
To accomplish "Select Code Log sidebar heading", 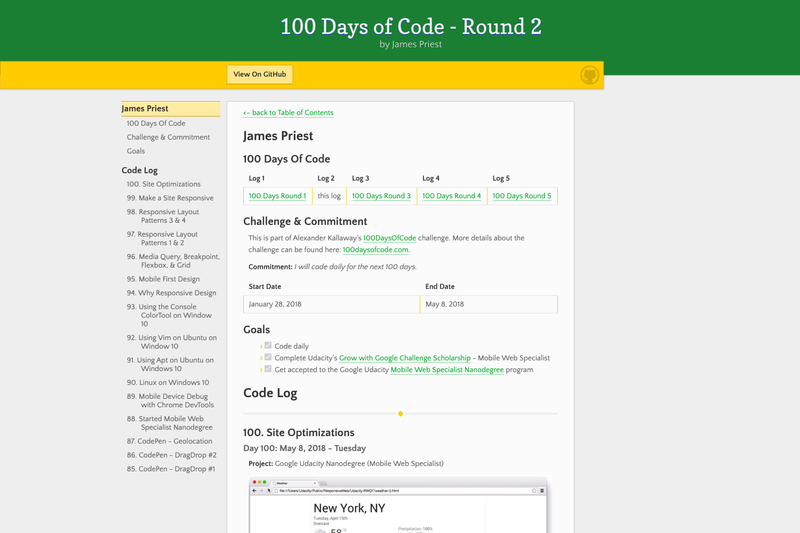I will tap(139, 170).
